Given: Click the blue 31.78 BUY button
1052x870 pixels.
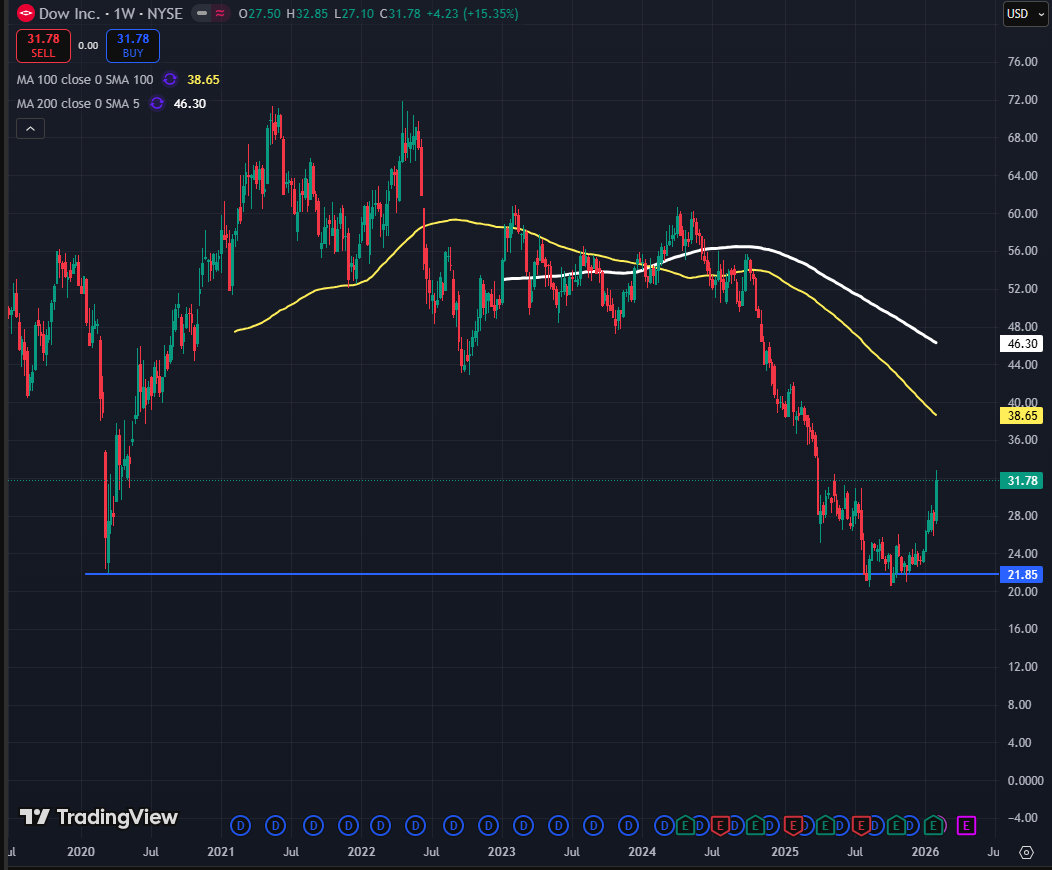Looking at the screenshot, I should 133,46.
